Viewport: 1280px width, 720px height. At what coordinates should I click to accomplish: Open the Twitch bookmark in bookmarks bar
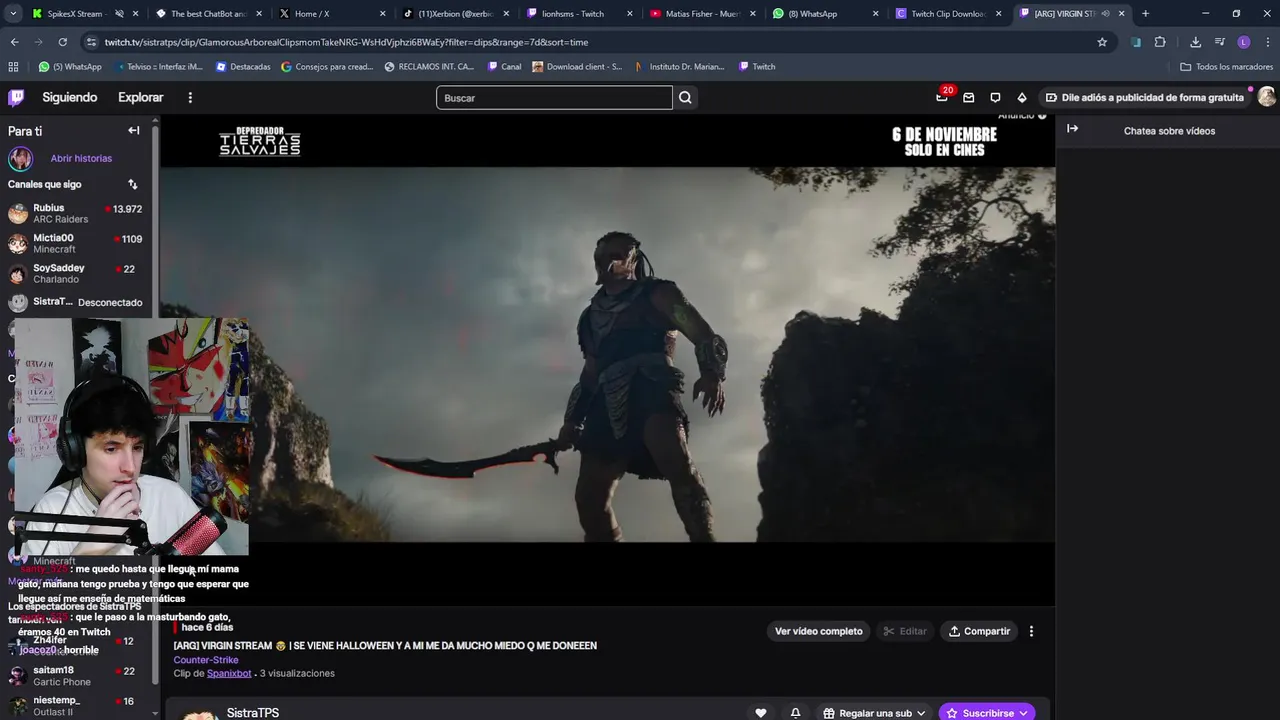[757, 67]
